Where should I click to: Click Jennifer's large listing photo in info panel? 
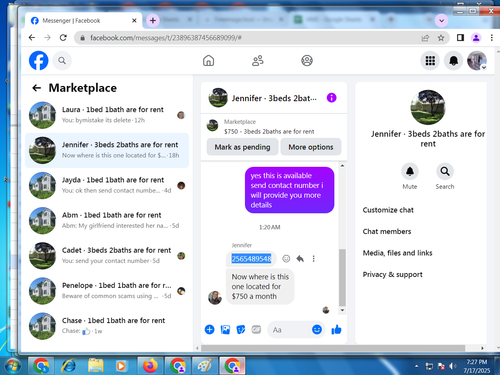[428, 107]
